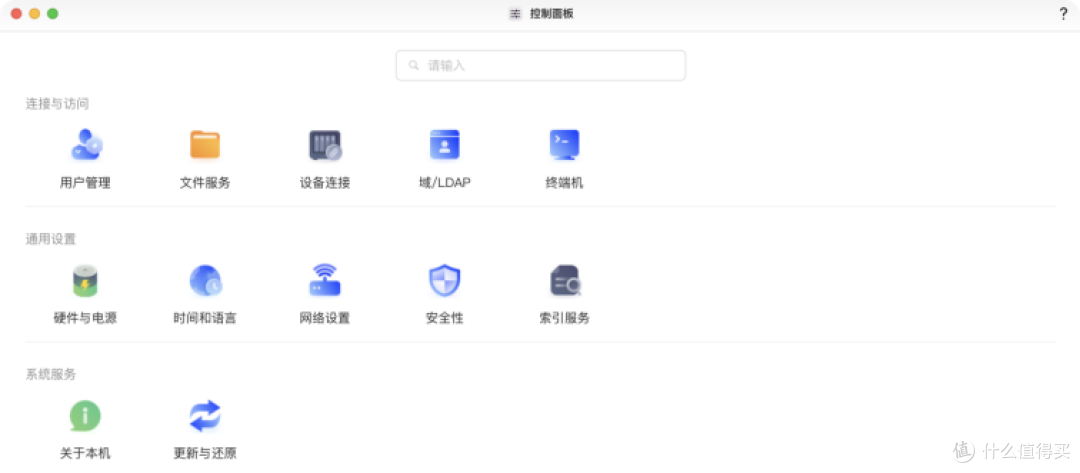This screenshot has height=473, width=1080.
Task: Open 关于本机 green info icon
Action: pos(85,416)
